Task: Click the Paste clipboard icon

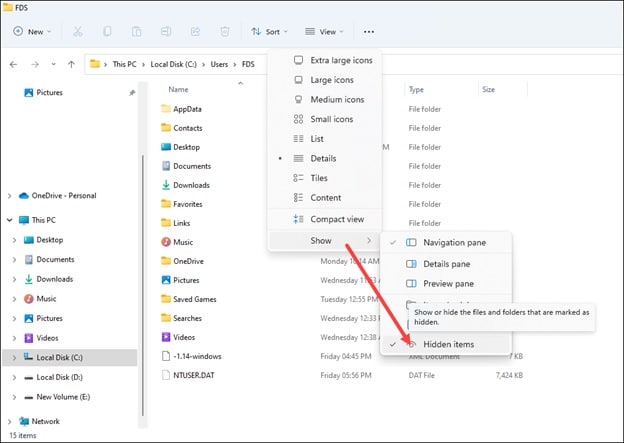Action: (137, 31)
